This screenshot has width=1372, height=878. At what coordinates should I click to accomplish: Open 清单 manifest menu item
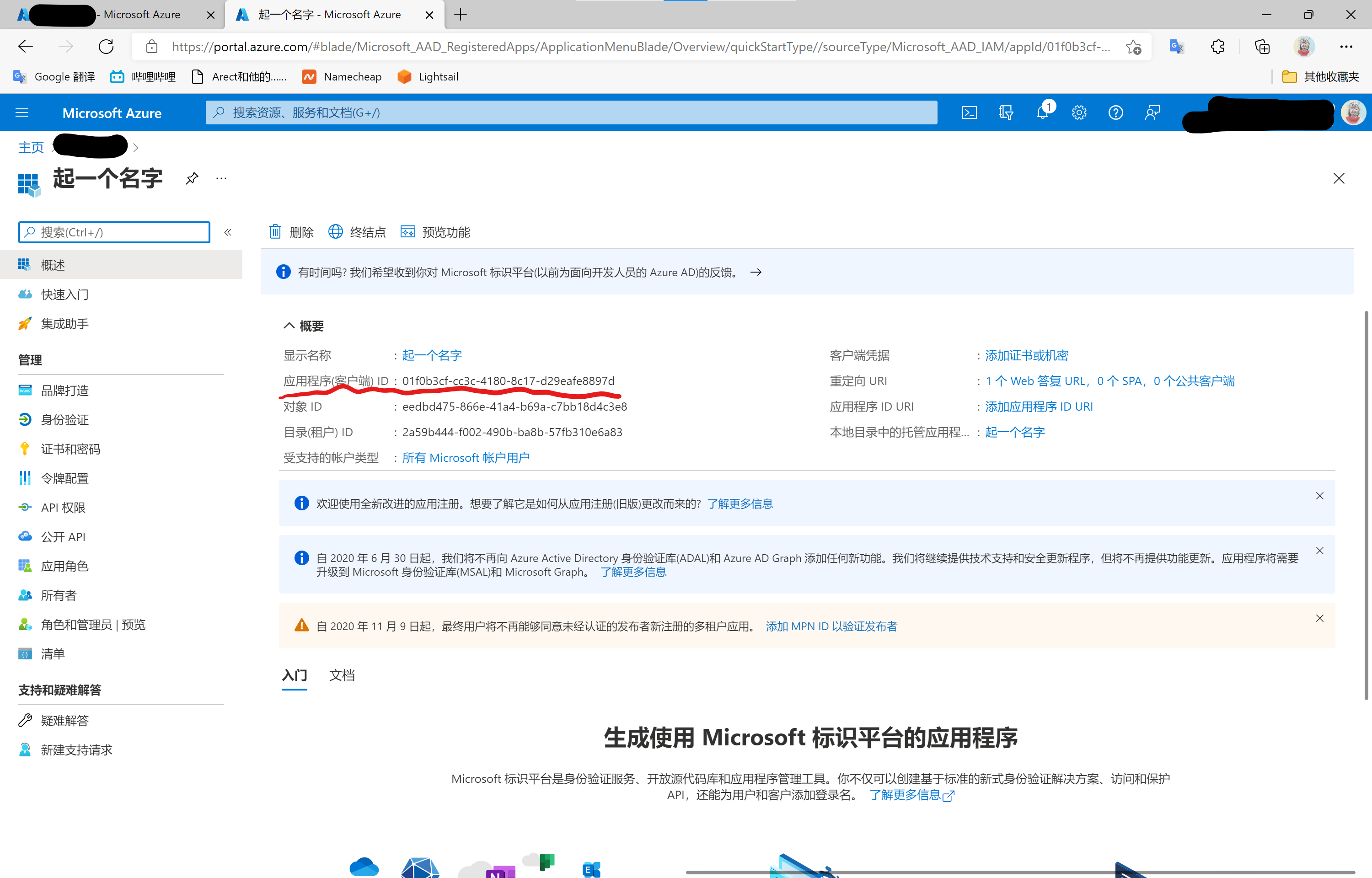click(x=121, y=653)
